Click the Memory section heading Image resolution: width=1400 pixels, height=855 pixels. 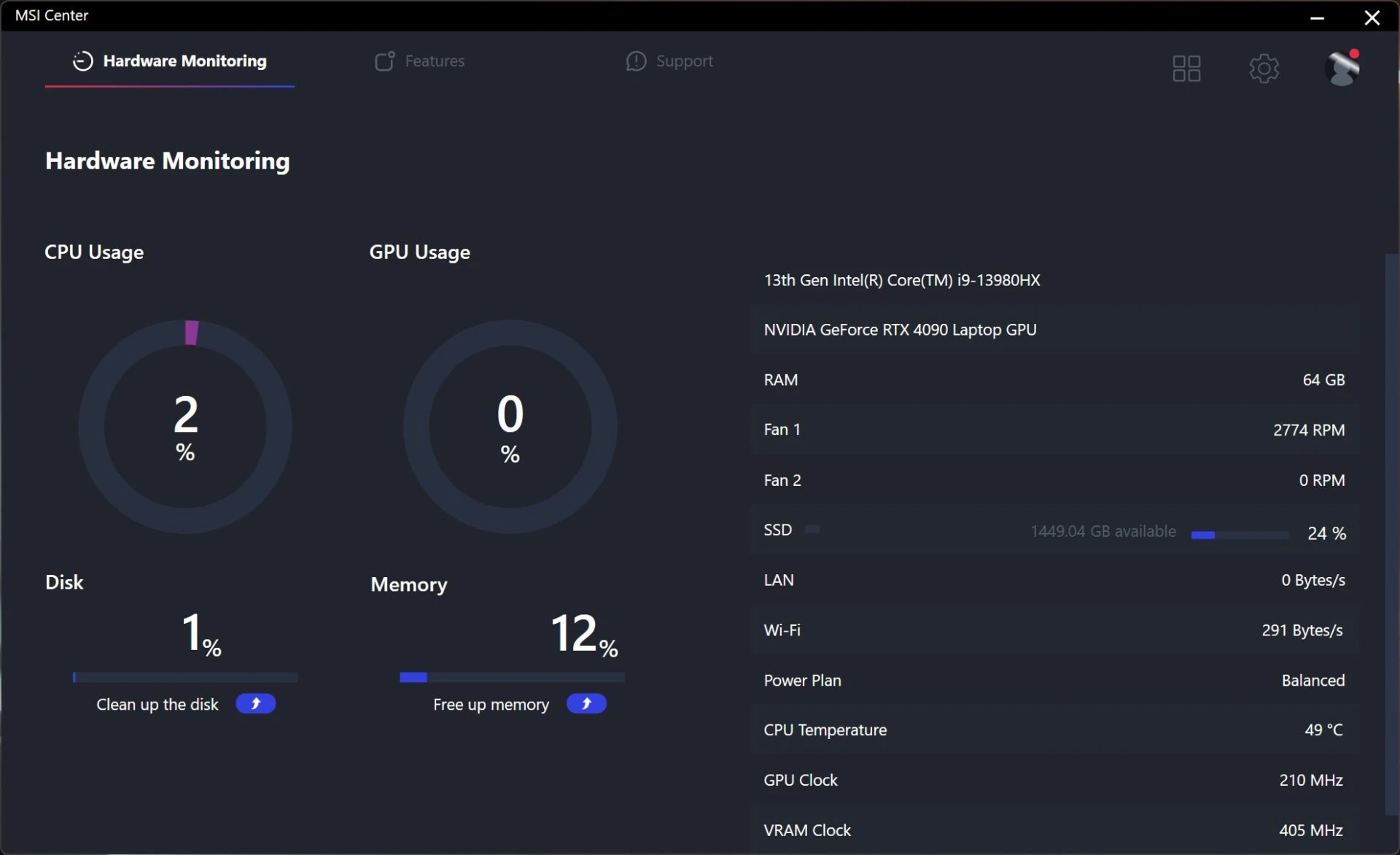pyautogui.click(x=409, y=585)
